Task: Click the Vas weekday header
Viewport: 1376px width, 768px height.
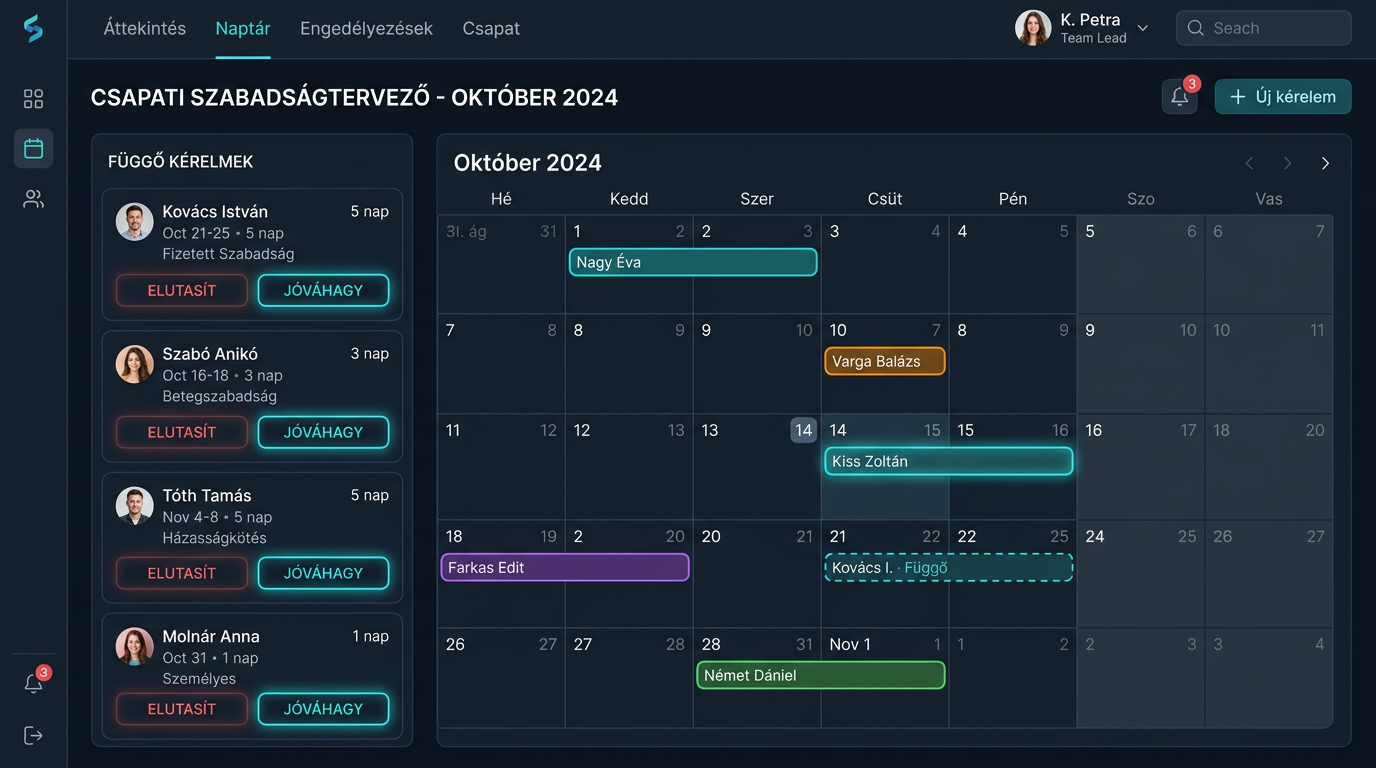Action: click(x=1269, y=199)
